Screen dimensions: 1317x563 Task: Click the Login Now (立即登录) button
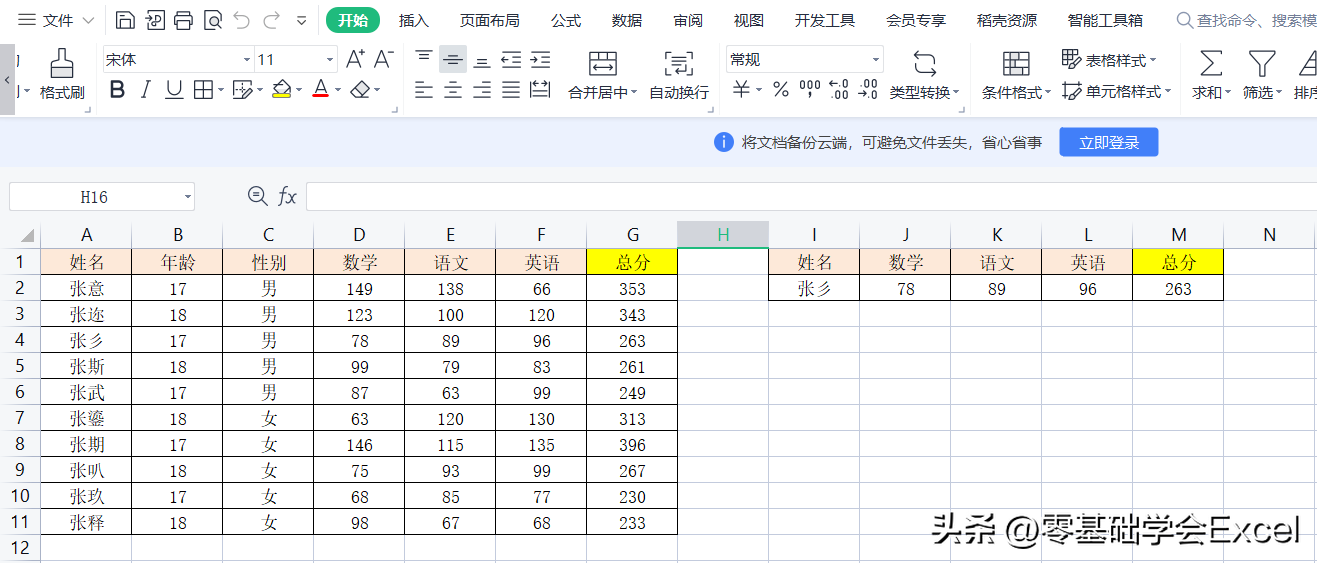pyautogui.click(x=1109, y=142)
